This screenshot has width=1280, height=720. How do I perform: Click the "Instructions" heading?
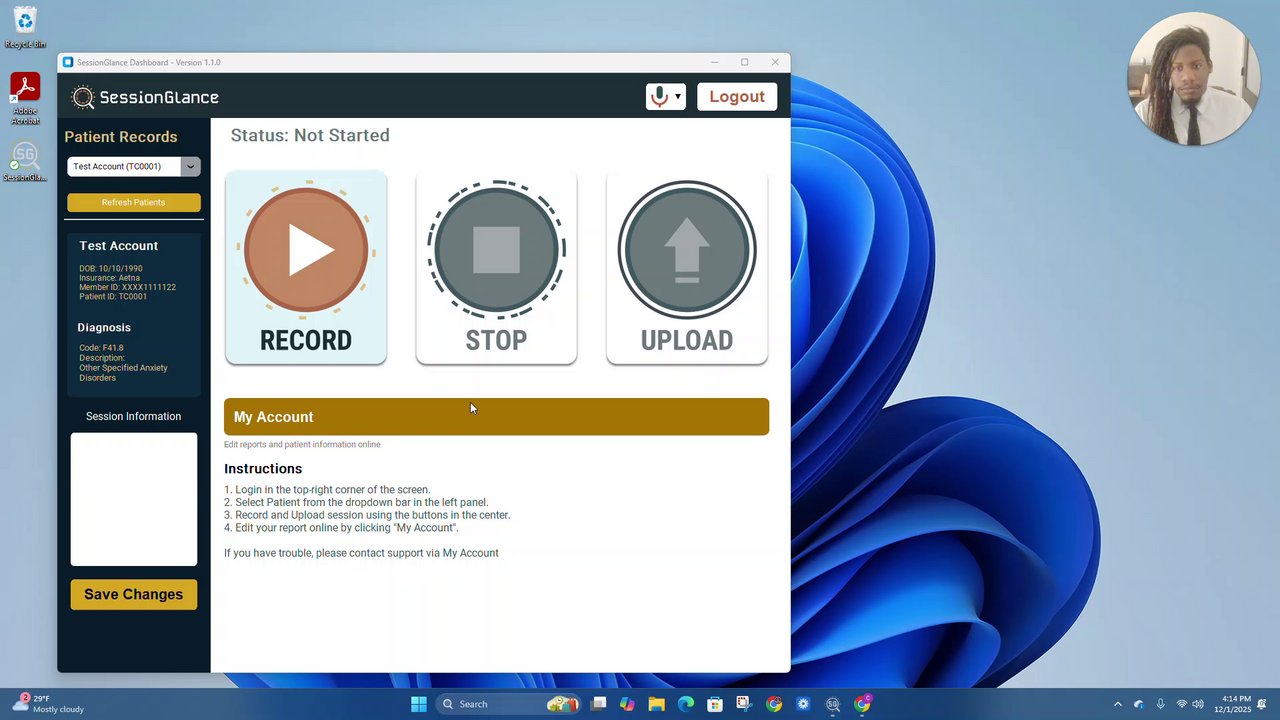click(x=263, y=469)
